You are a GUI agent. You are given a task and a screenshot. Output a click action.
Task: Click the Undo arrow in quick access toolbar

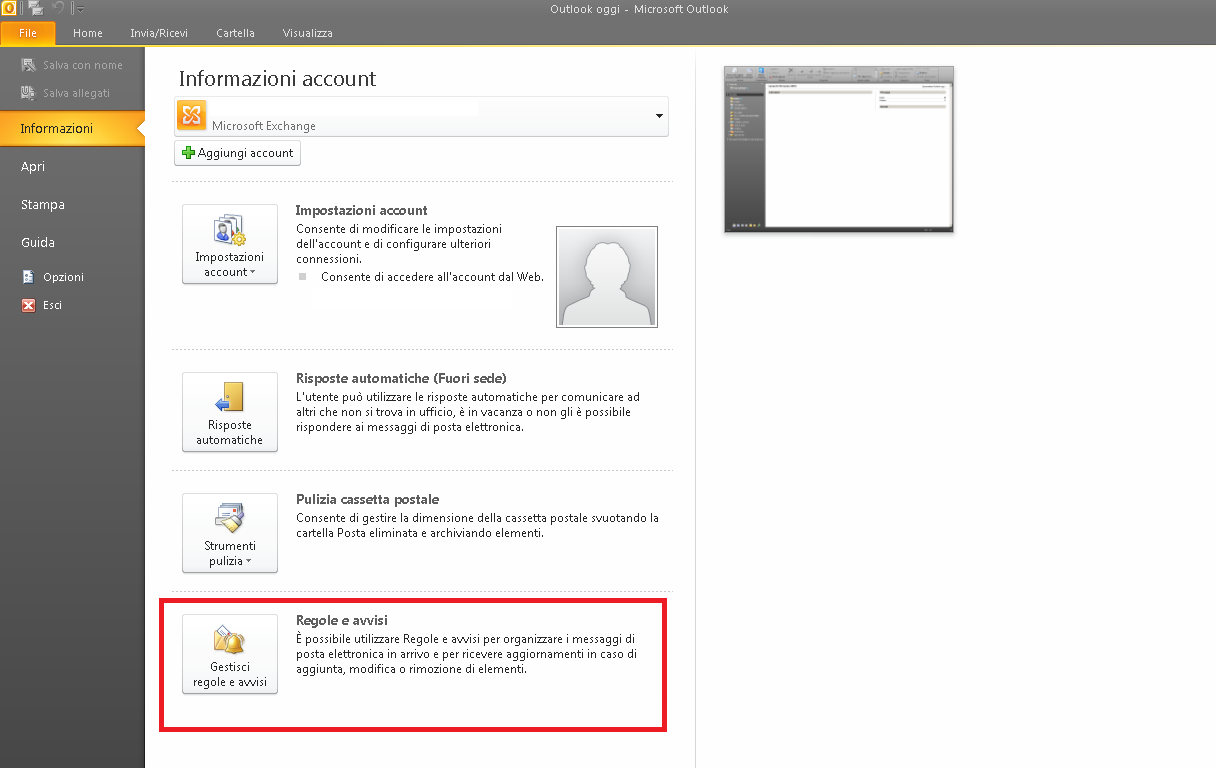(x=58, y=9)
